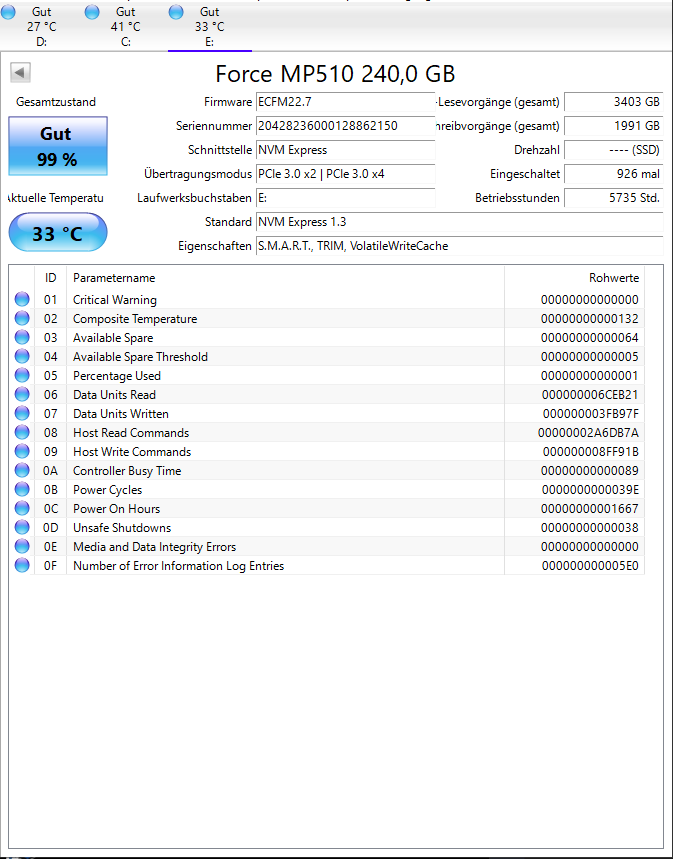Click status orb of Controller Busy Time row
673x859 pixels.
click(x=22, y=470)
